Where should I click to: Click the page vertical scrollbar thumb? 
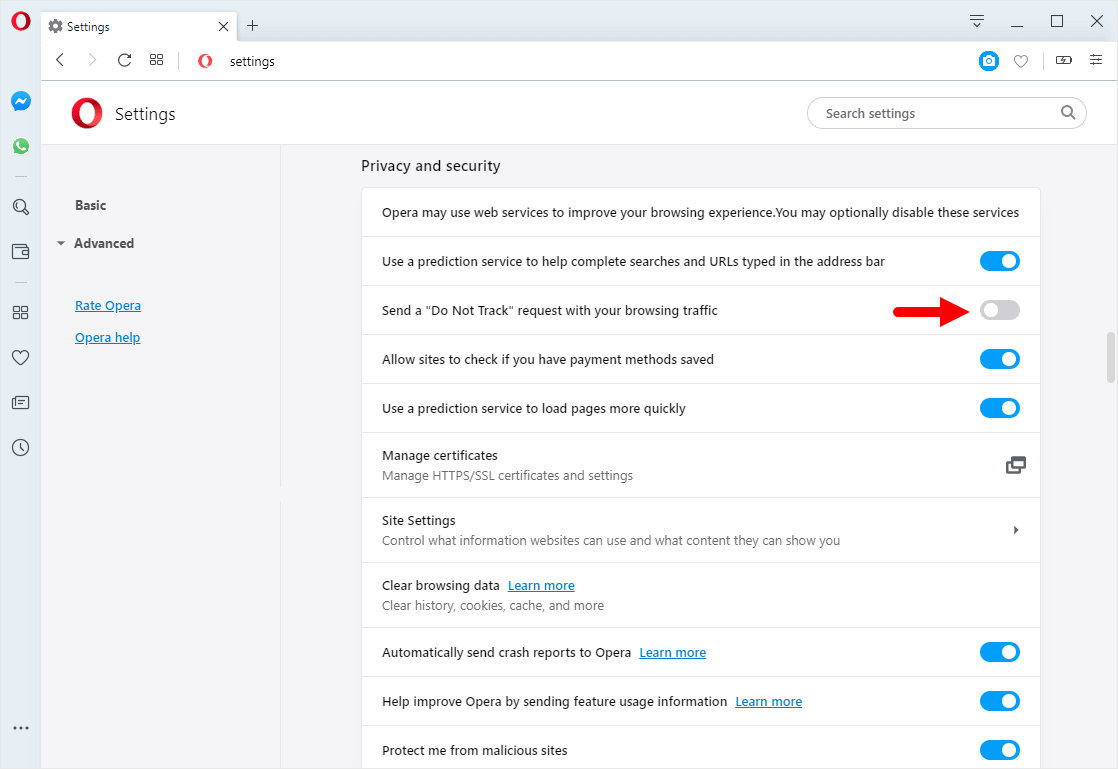(1111, 357)
